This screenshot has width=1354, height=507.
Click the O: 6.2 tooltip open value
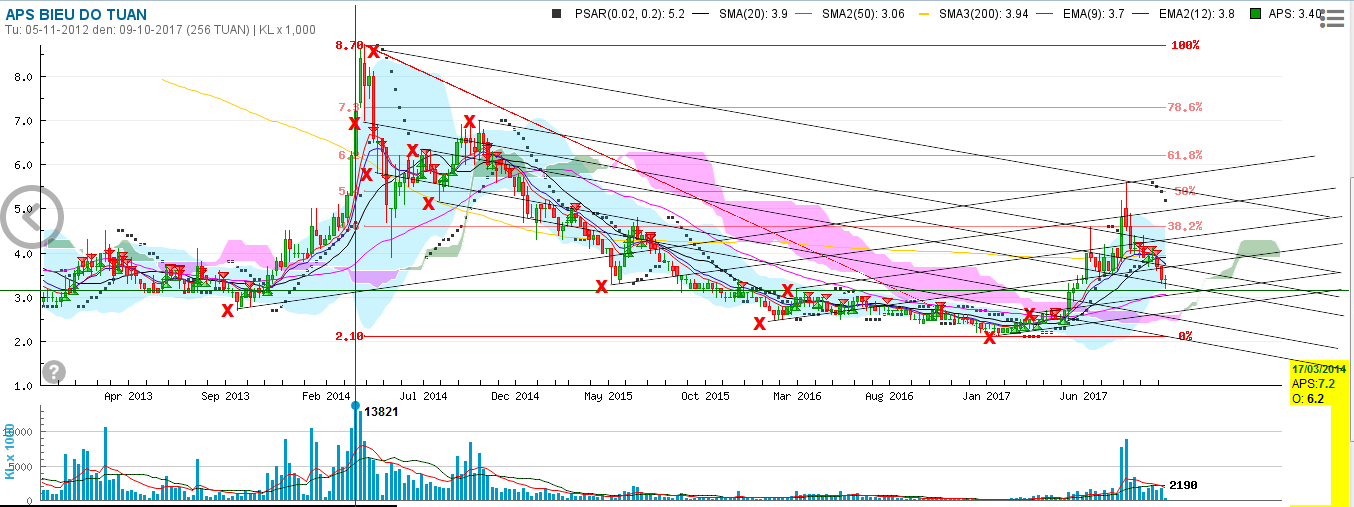[x=1309, y=397]
